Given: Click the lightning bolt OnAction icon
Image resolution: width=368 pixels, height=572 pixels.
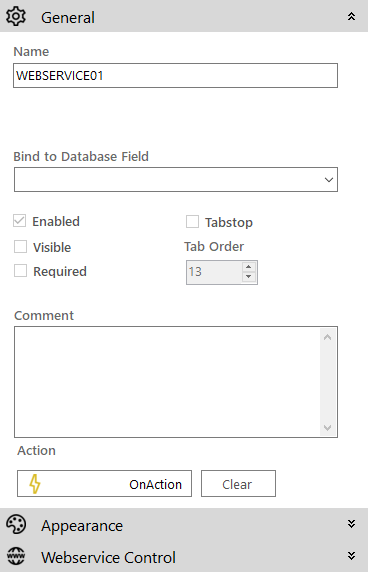Looking at the screenshot, I should click(x=35, y=484).
